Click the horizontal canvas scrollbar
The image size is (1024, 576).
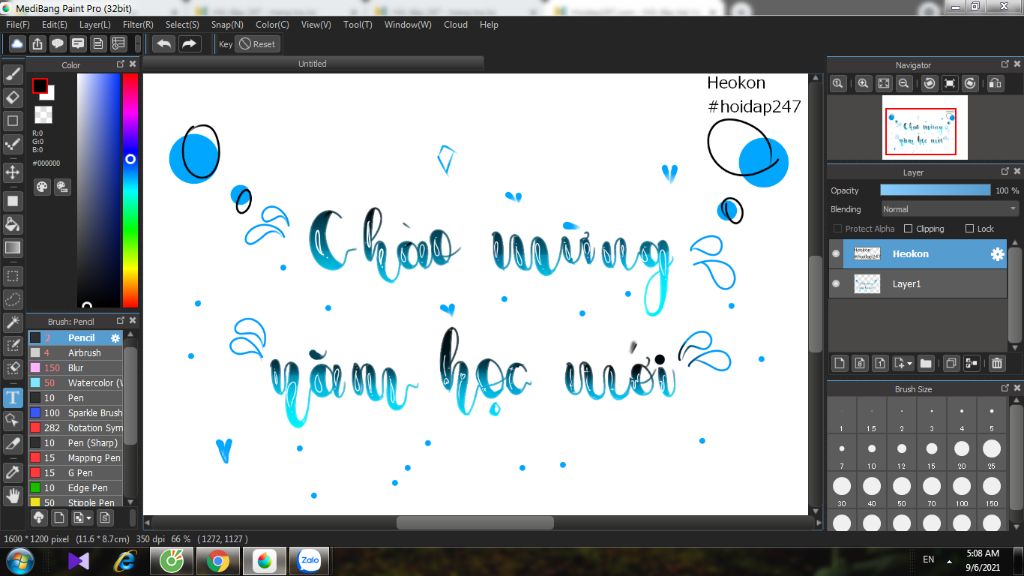coord(475,522)
